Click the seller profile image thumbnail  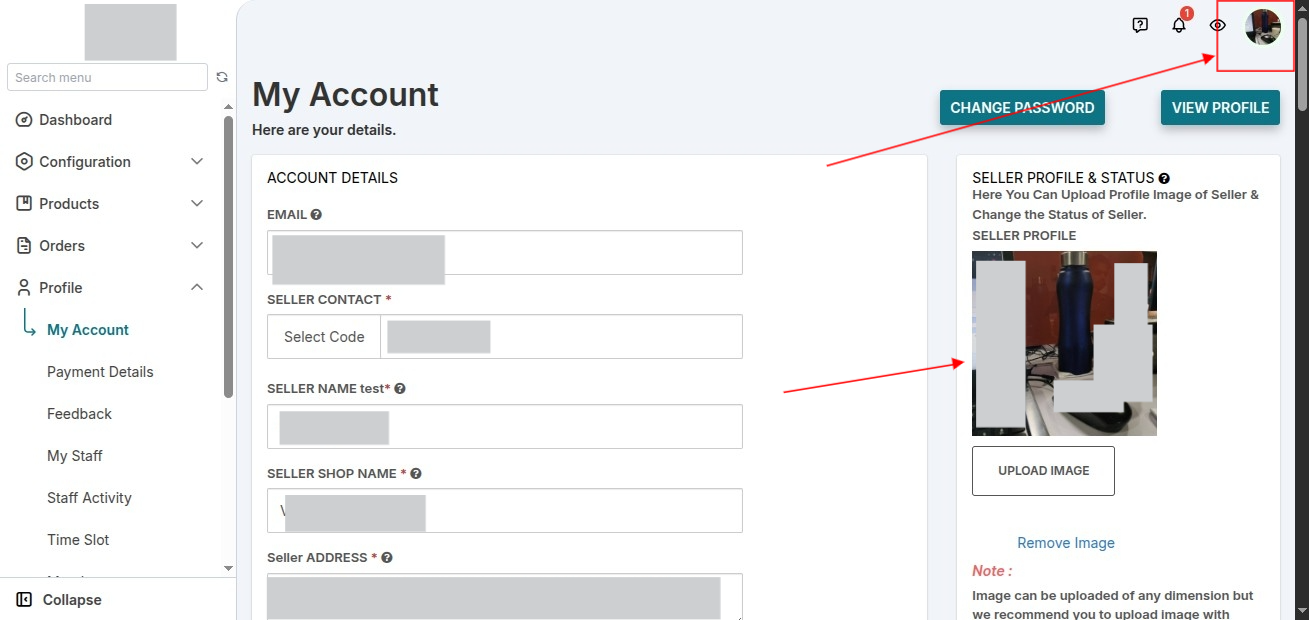point(1064,343)
